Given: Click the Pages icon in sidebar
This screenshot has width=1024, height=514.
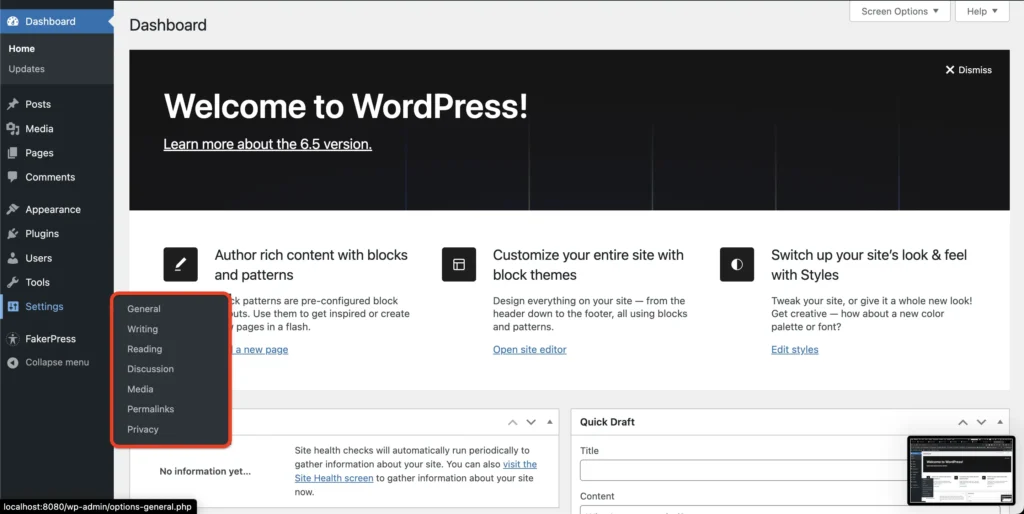Looking at the screenshot, I should pyautogui.click(x=13, y=153).
